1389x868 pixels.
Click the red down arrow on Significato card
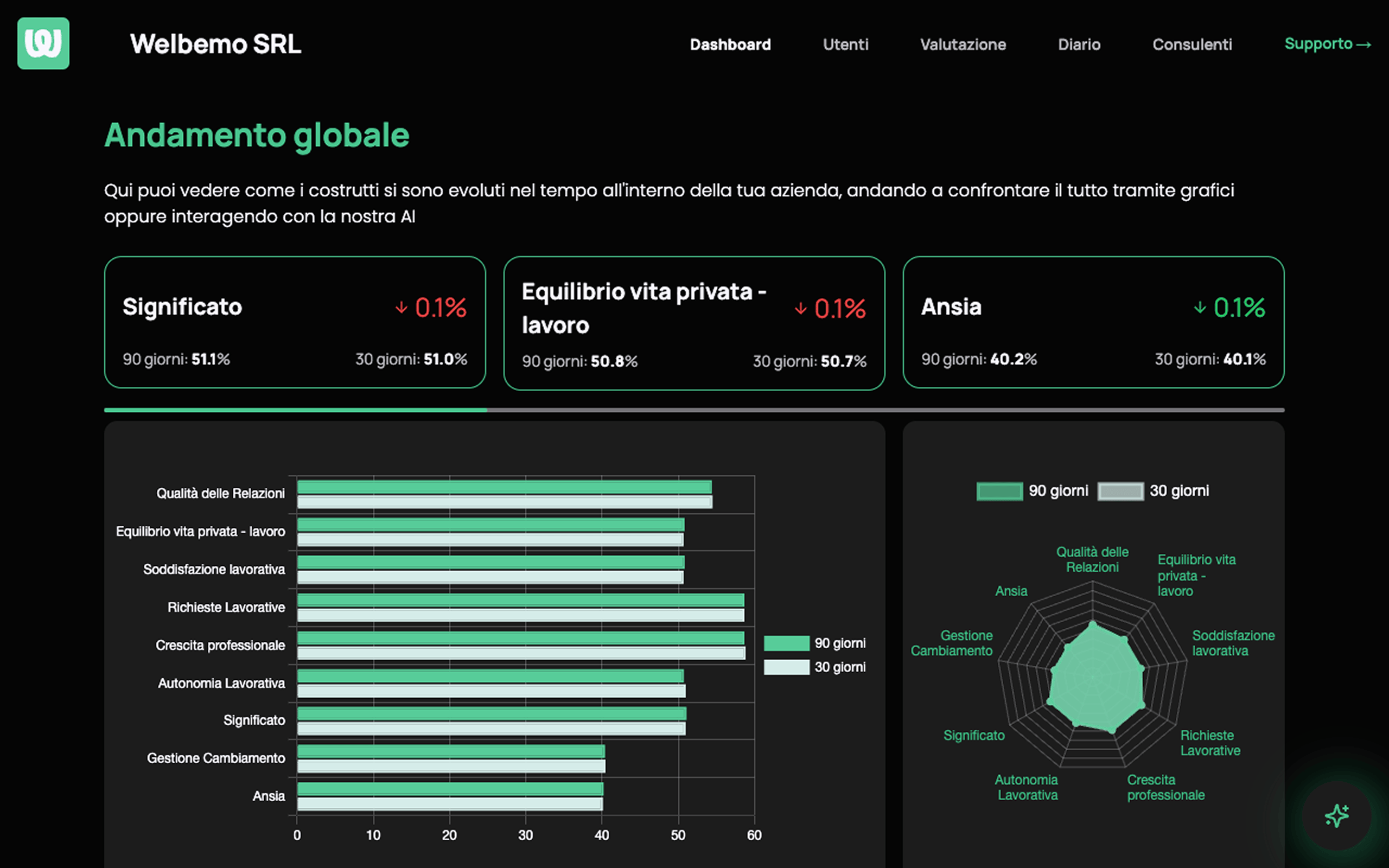[x=401, y=308]
